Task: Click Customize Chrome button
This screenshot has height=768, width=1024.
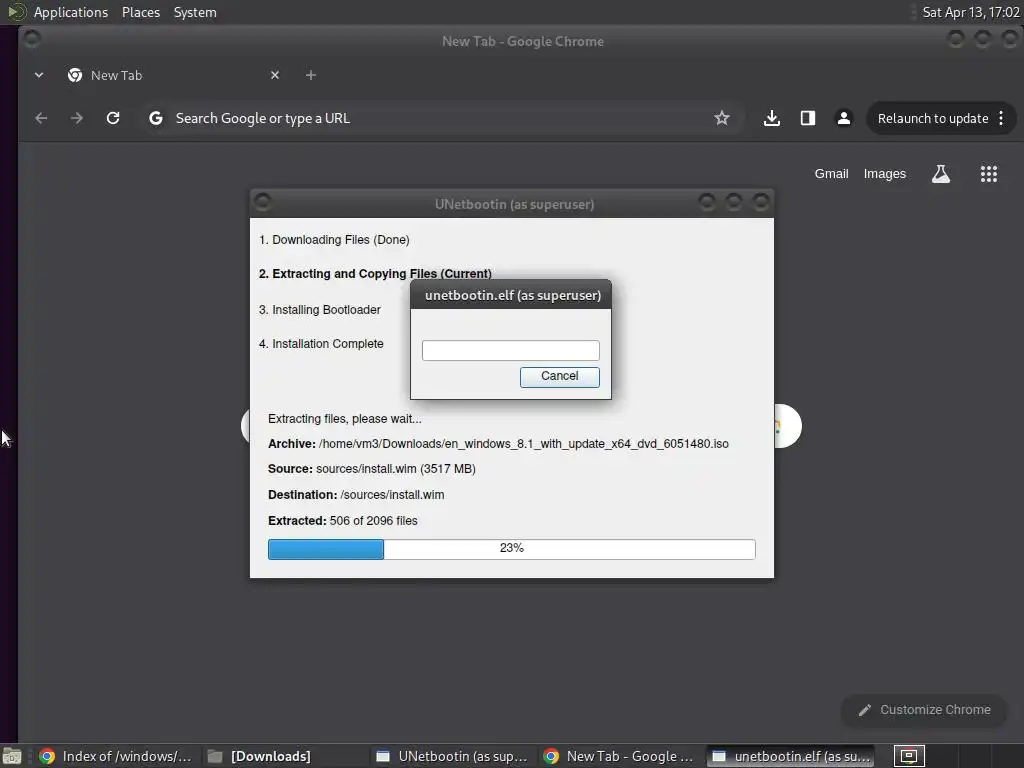Action: point(925,710)
